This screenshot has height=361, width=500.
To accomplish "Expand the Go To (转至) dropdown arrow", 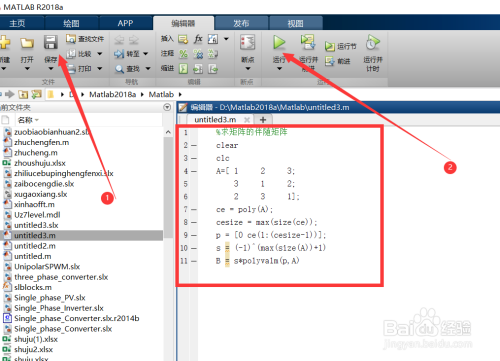I will [x=146, y=54].
